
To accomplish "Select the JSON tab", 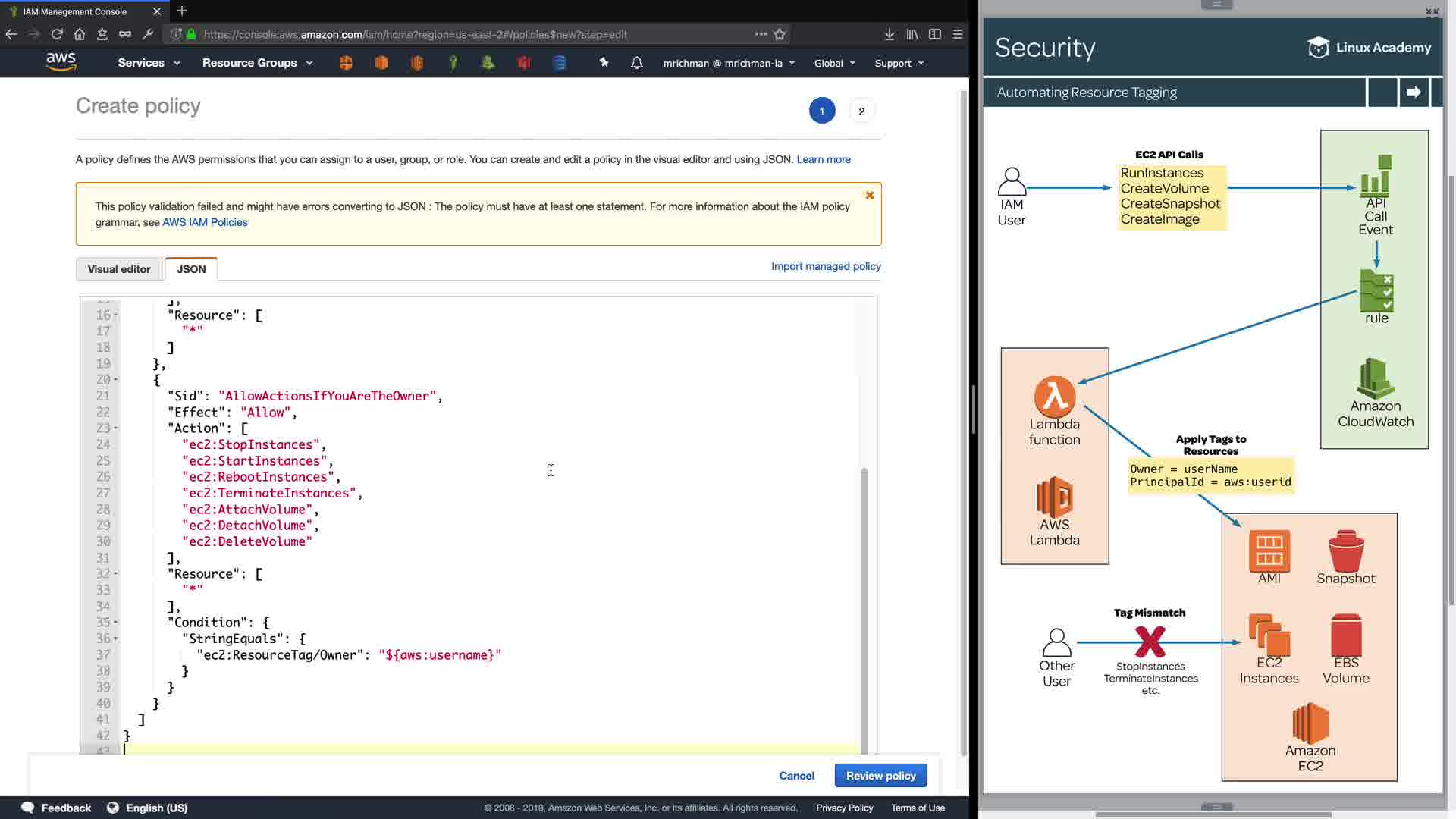I will click(191, 269).
